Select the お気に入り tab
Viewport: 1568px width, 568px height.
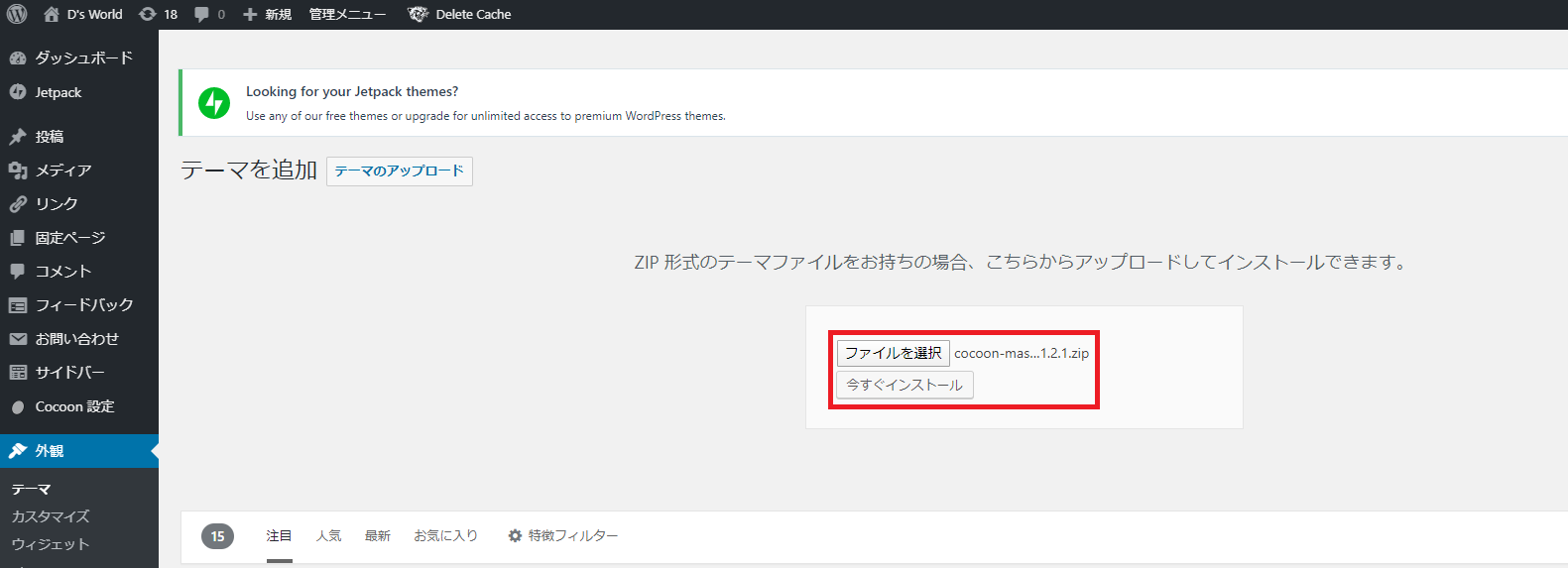(x=445, y=535)
